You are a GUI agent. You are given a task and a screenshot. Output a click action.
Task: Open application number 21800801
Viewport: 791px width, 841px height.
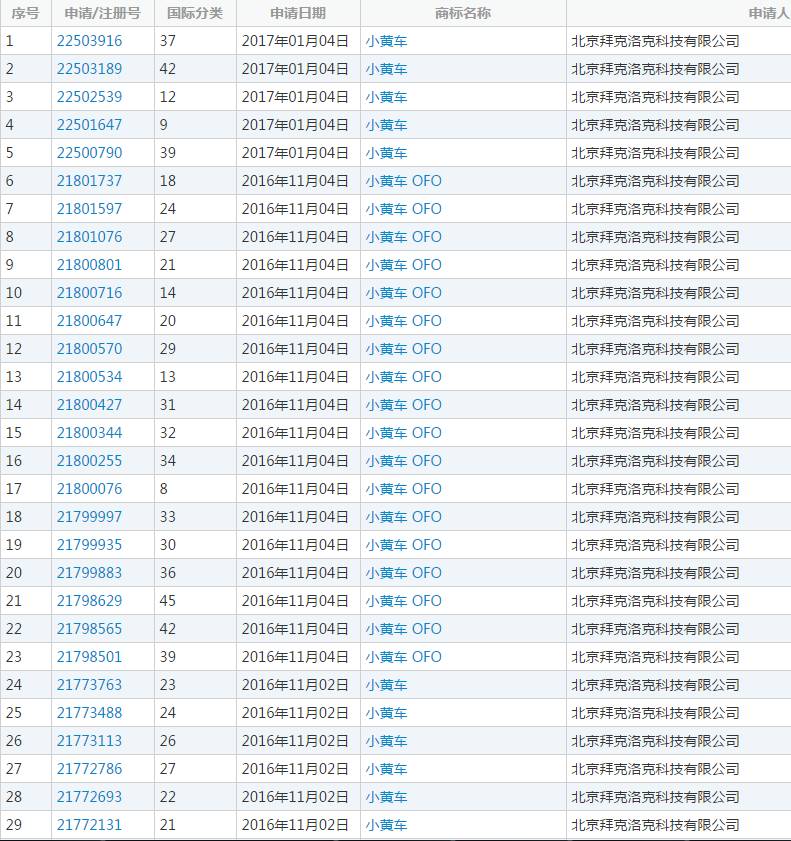[x=89, y=265]
